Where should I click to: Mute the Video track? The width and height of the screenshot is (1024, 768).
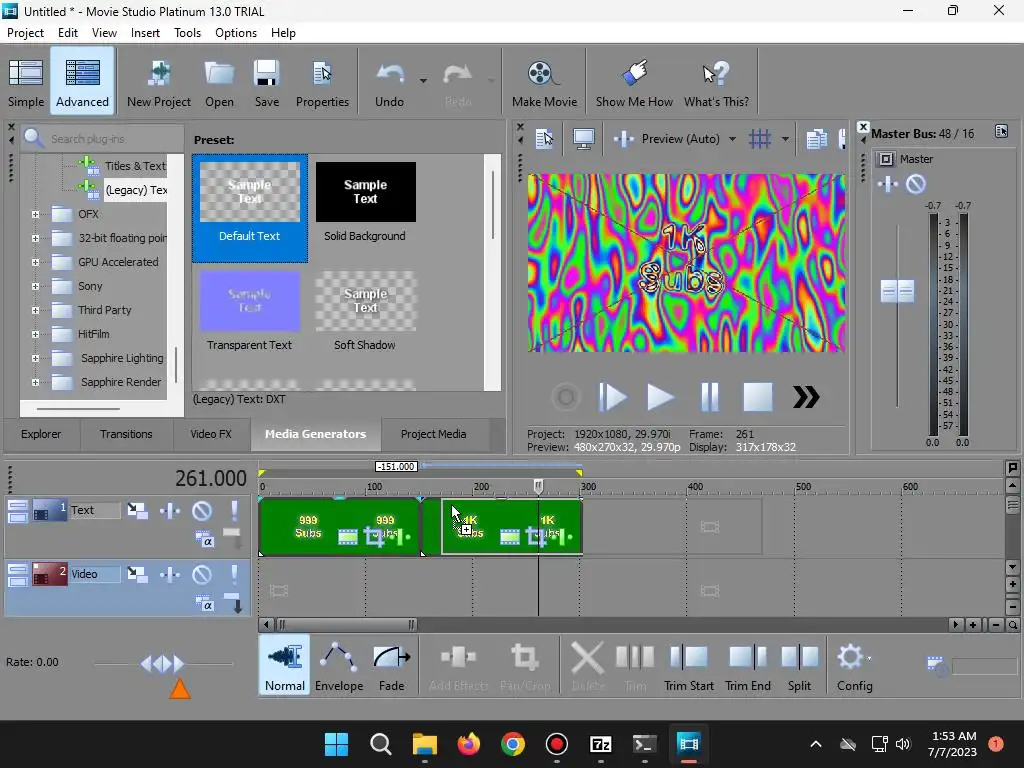tap(202, 574)
